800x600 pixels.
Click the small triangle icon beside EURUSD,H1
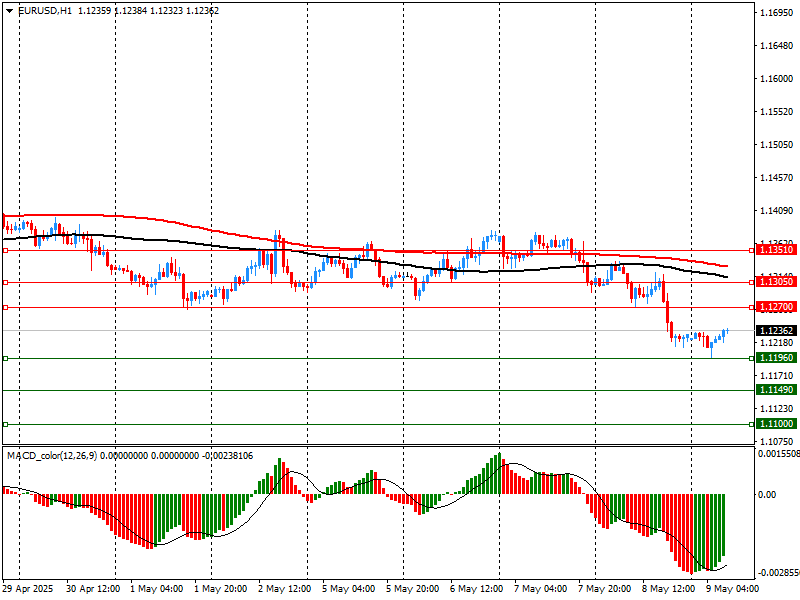click(9, 10)
